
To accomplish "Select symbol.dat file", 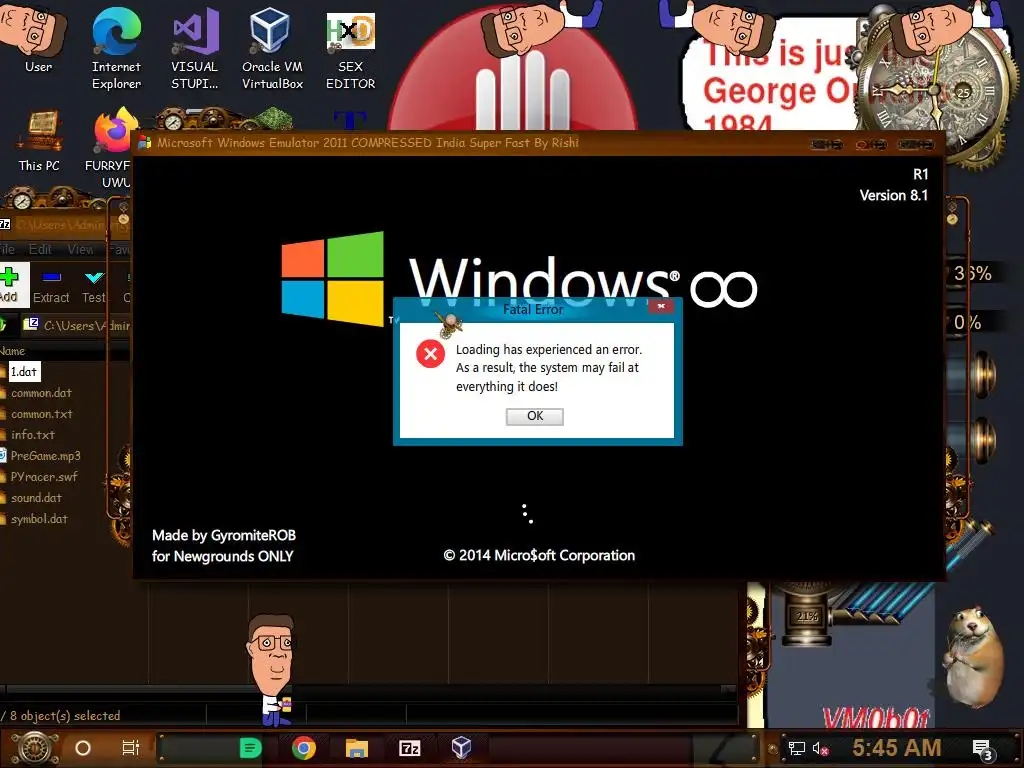I will point(39,519).
